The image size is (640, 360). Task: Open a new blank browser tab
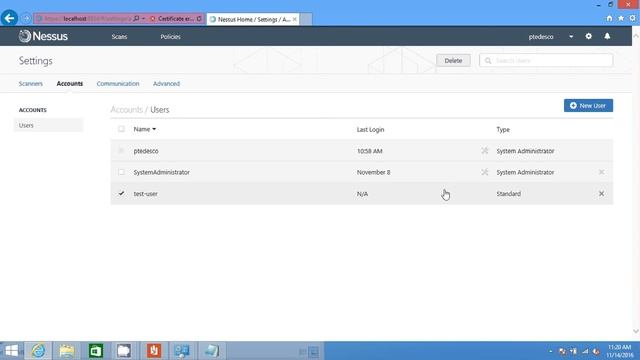pos(306,19)
